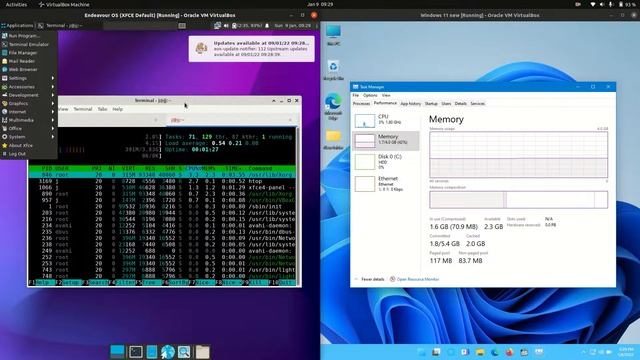Click the Updates available notification popup

point(251,49)
